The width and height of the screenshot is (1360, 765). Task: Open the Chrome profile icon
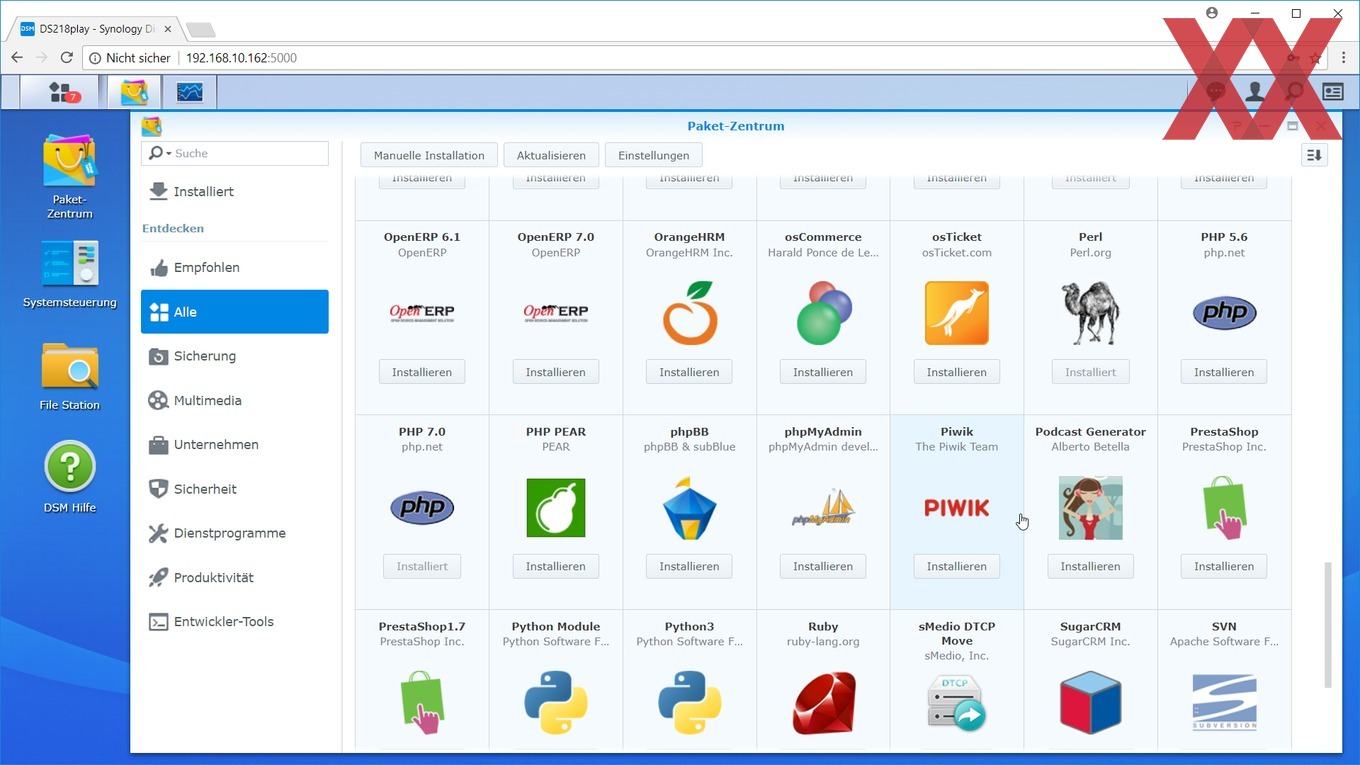(1212, 13)
